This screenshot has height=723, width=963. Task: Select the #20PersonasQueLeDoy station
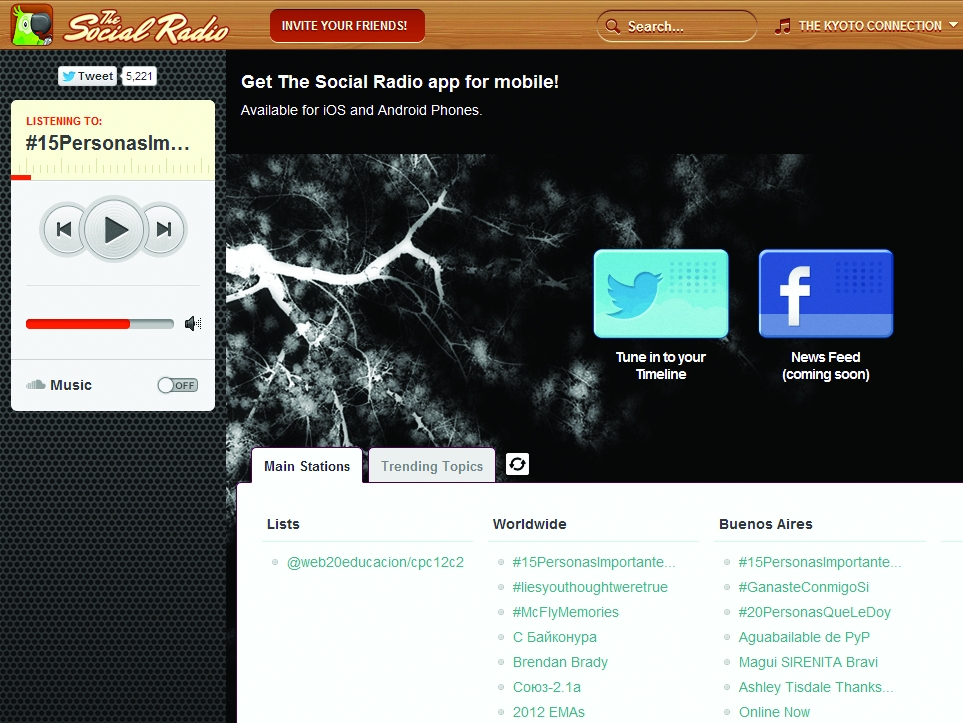(814, 612)
